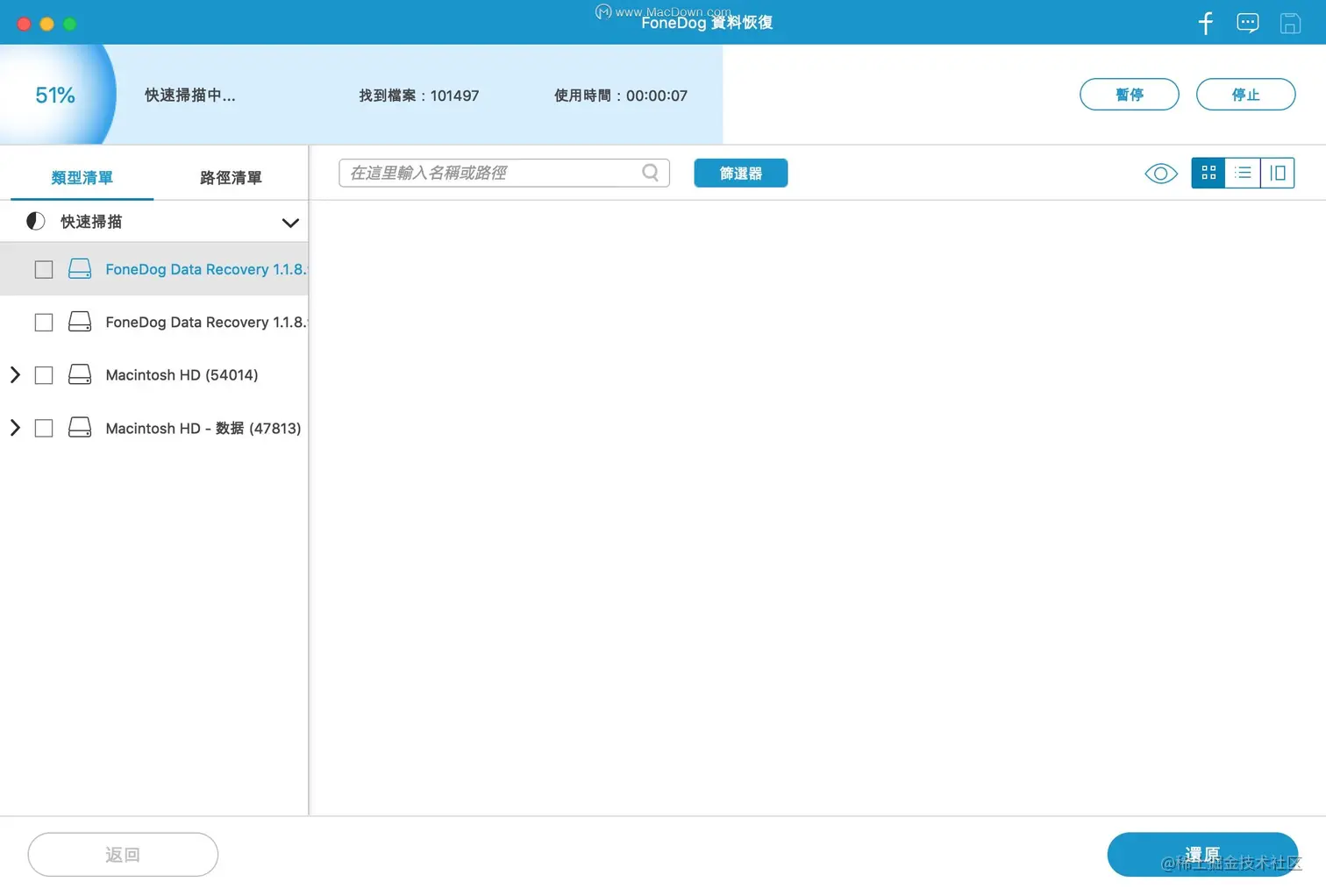The width and height of the screenshot is (1326, 896).
Task: Open the Facebook share icon
Action: [1206, 23]
